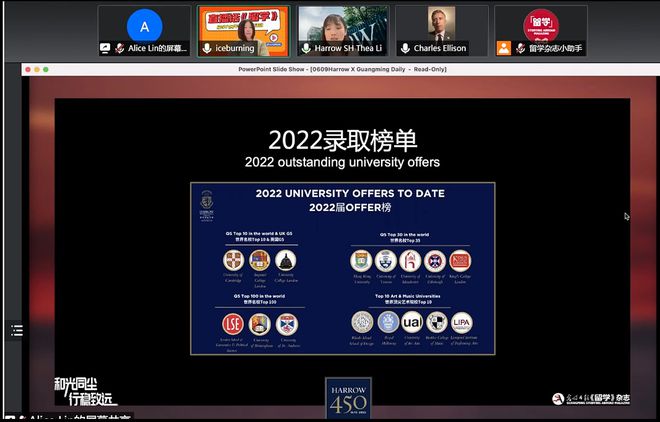Click 'Top 10 Art & Music Universities' label
Screen dimensions: 660x422
pyautogui.click(x=407, y=296)
